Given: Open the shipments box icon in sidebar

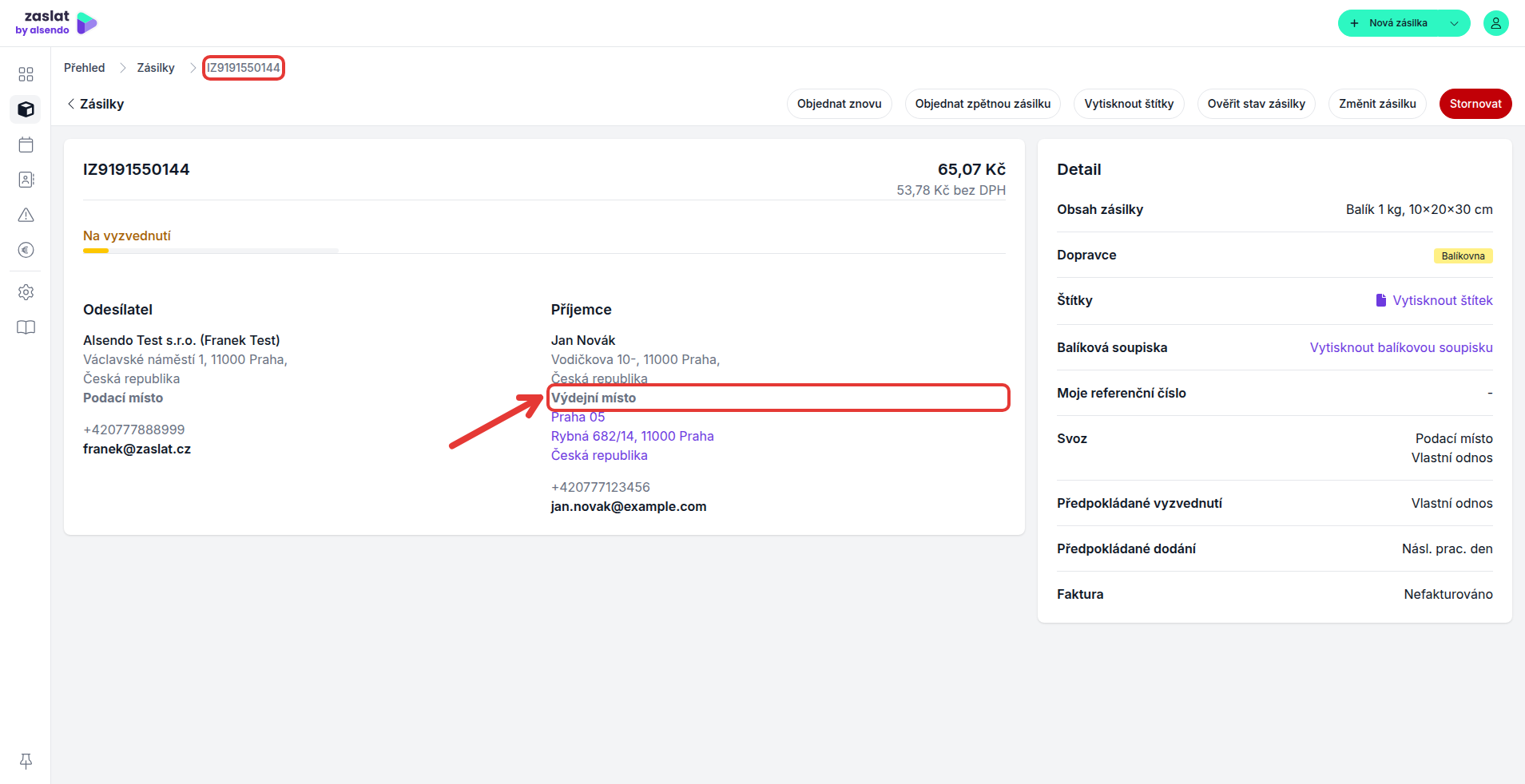Looking at the screenshot, I should pyautogui.click(x=26, y=109).
